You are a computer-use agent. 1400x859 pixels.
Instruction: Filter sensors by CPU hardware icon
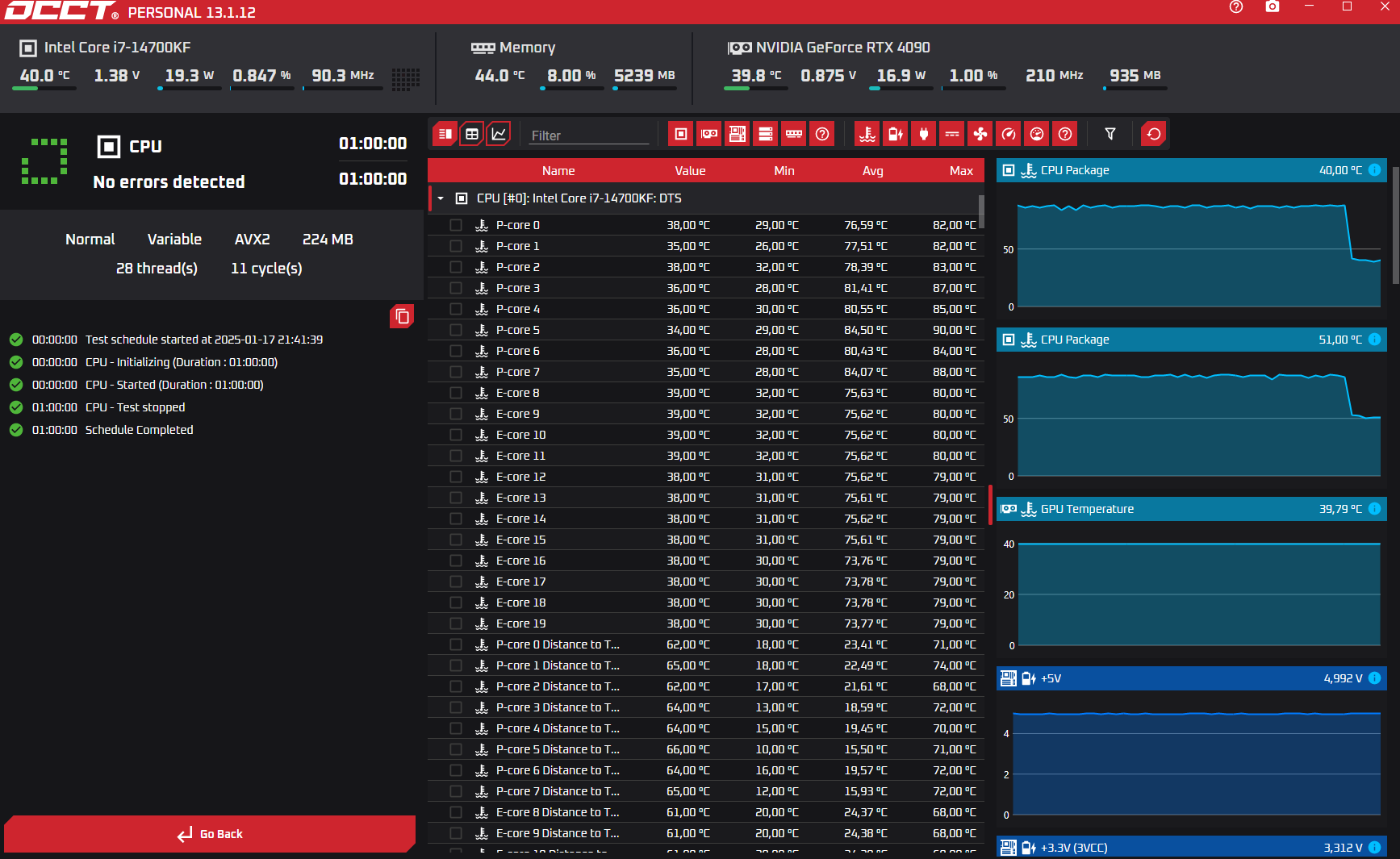681,134
